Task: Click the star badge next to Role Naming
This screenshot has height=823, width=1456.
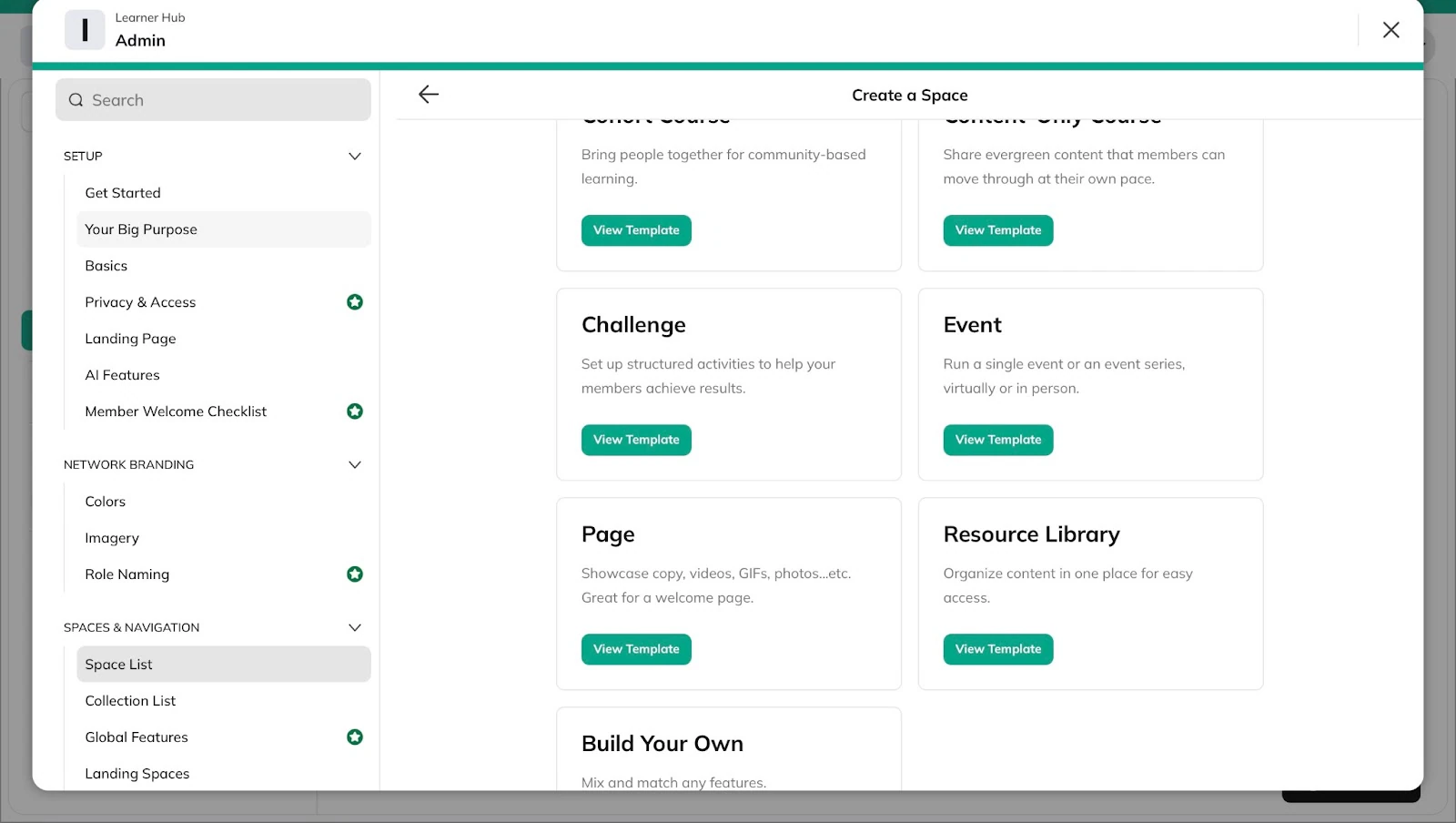Action: pos(355,574)
